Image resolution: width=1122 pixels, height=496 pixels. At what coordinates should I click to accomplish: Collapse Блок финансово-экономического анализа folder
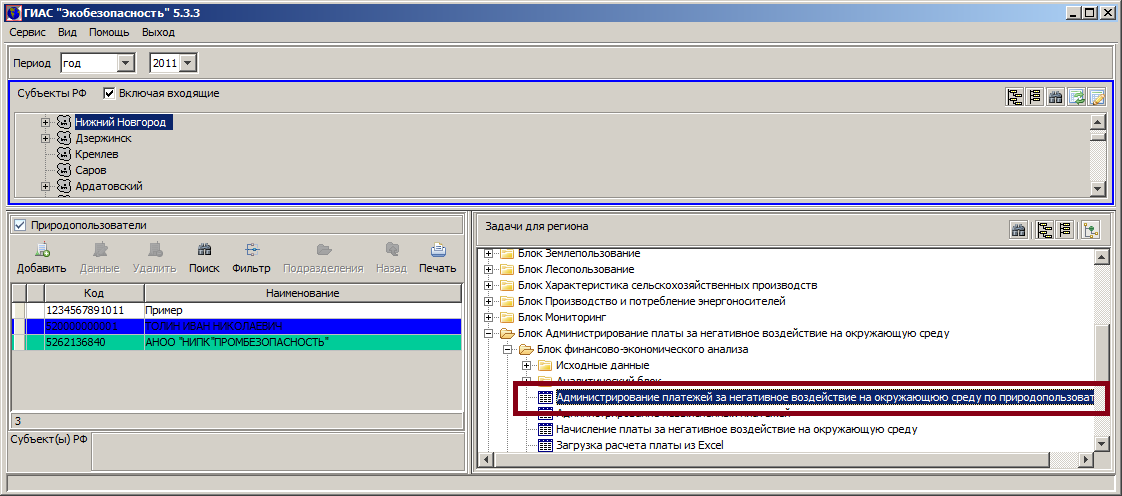point(509,349)
